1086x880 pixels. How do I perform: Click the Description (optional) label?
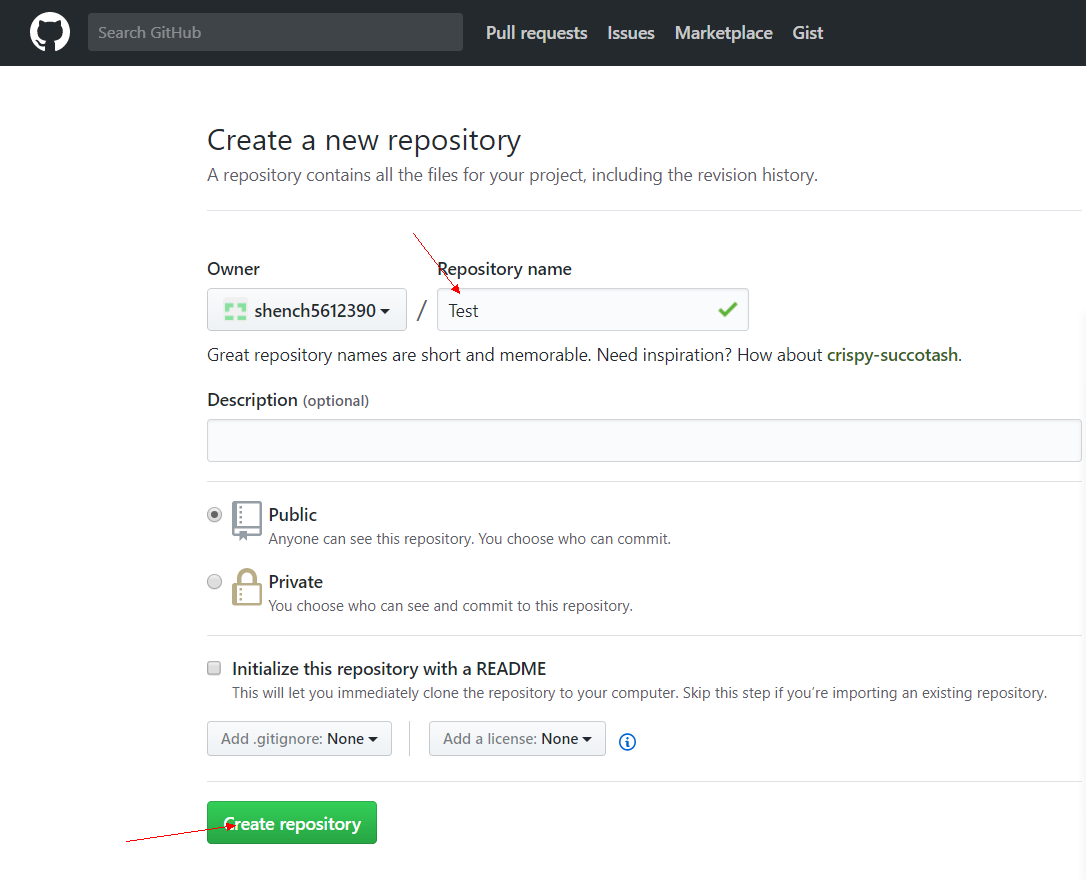(288, 400)
